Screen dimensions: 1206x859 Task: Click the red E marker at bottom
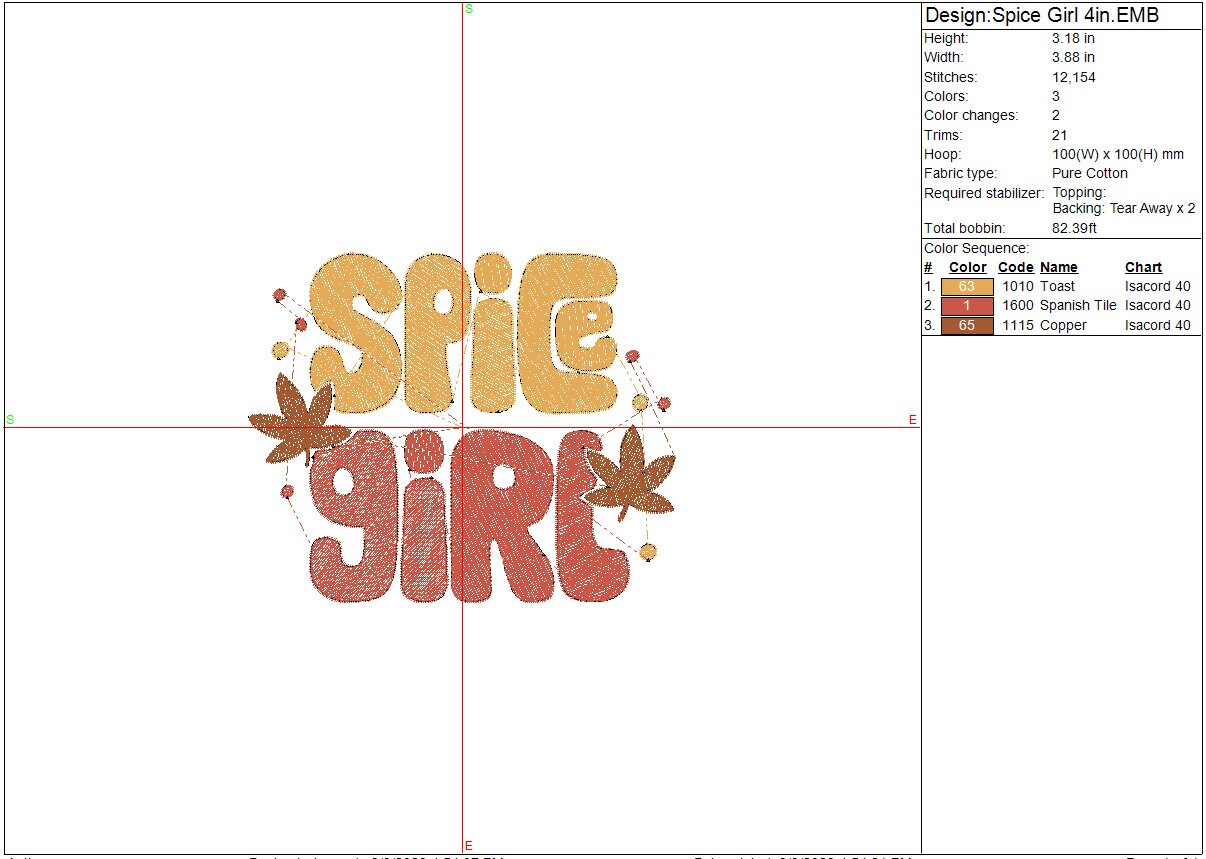click(x=469, y=846)
